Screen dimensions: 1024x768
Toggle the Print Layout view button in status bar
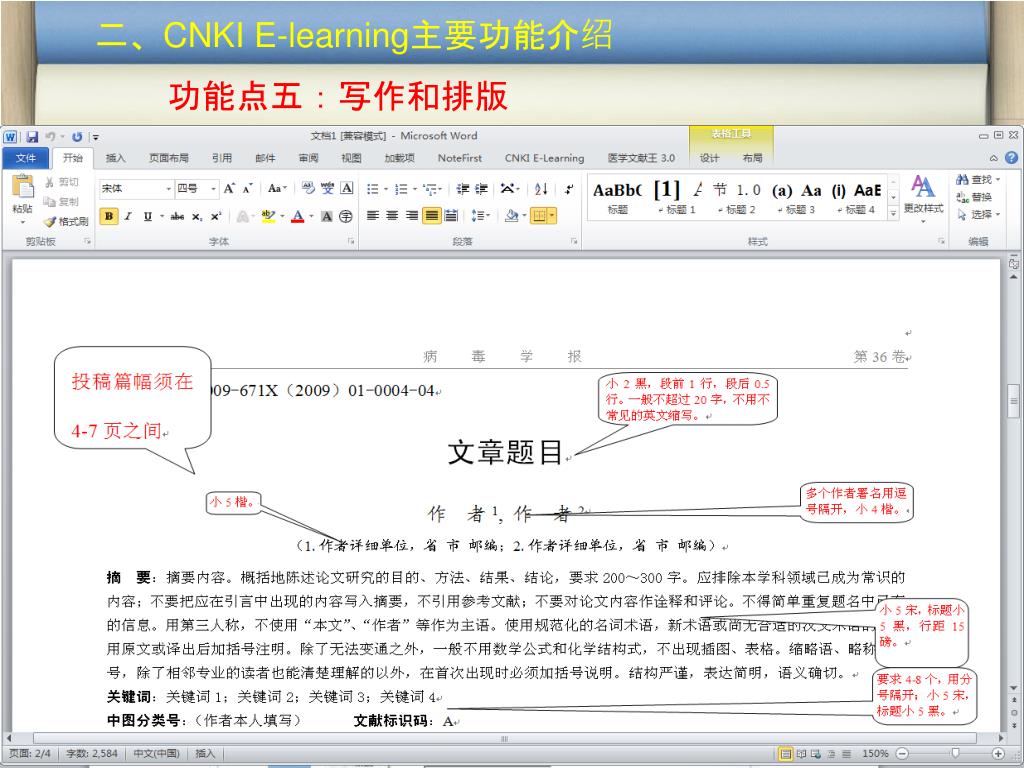click(786, 754)
